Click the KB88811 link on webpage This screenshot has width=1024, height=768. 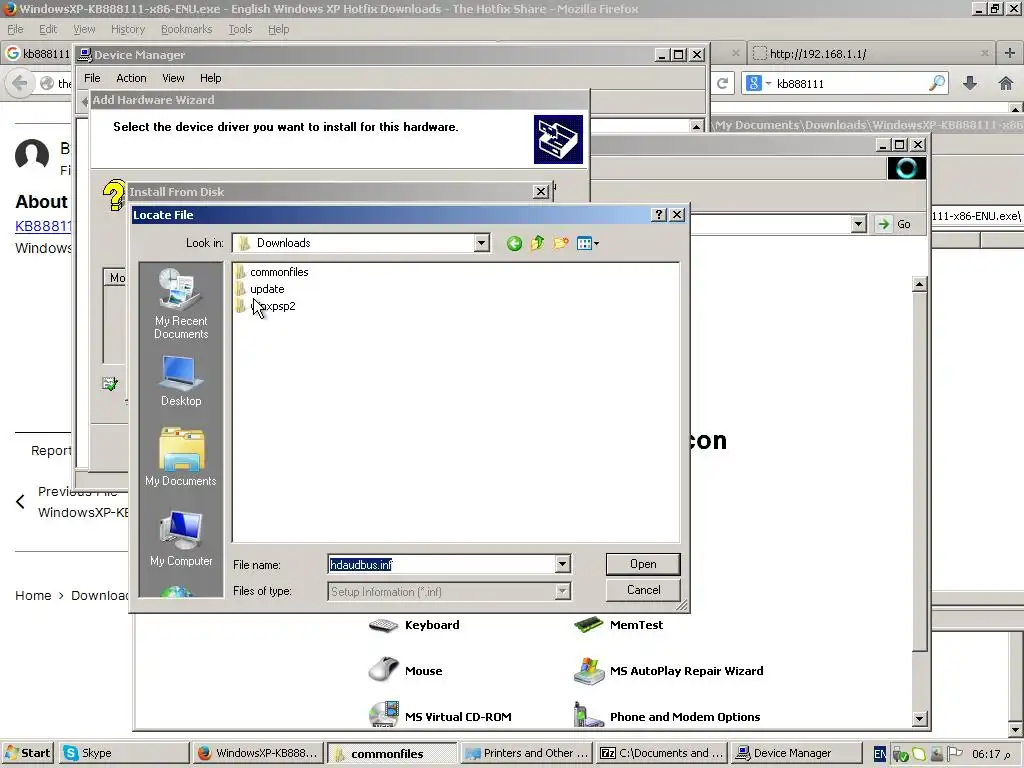click(x=43, y=226)
